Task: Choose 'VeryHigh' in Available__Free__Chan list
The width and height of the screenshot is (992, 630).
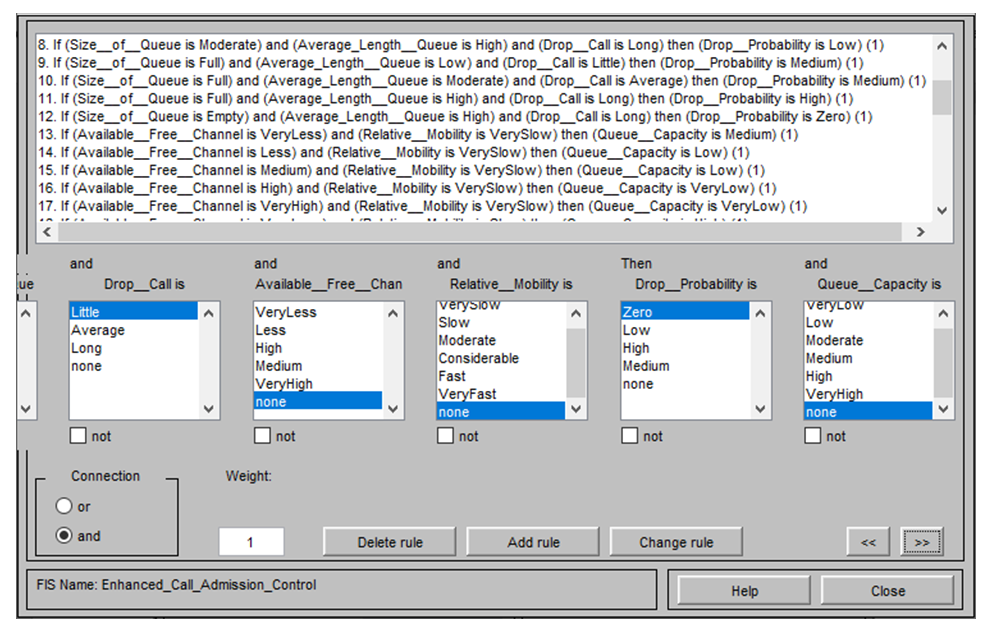Action: click(x=284, y=384)
